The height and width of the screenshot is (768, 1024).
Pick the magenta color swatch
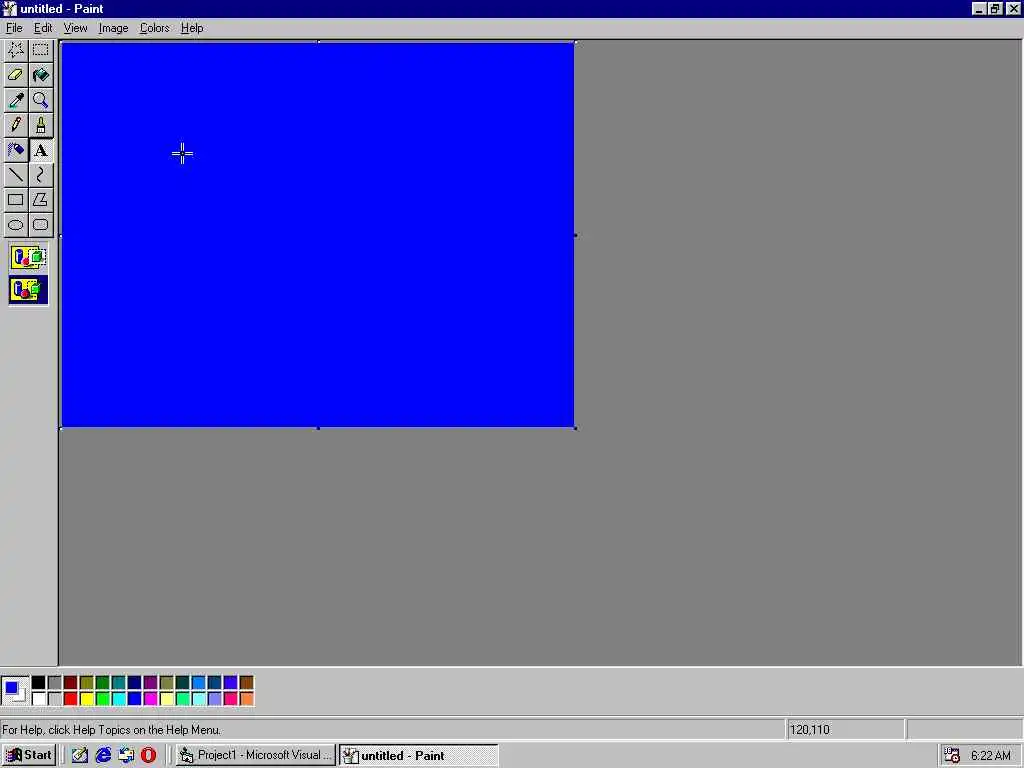point(150,699)
